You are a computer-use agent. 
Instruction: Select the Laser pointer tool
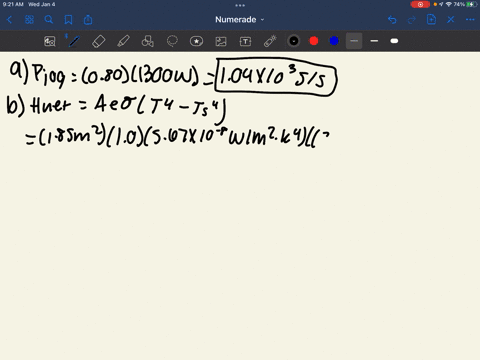pyautogui.click(x=270, y=41)
